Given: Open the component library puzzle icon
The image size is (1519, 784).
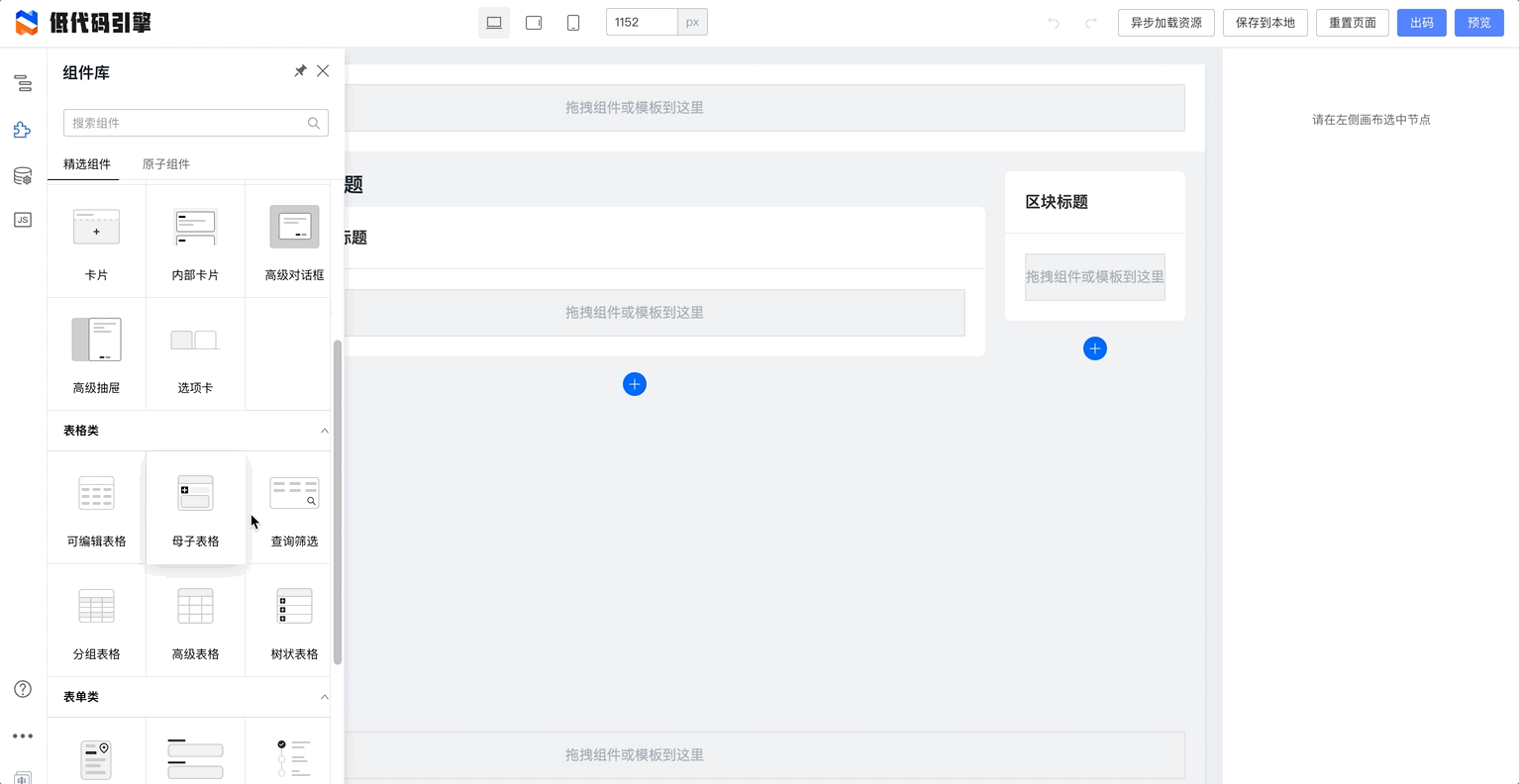Looking at the screenshot, I should 23,130.
